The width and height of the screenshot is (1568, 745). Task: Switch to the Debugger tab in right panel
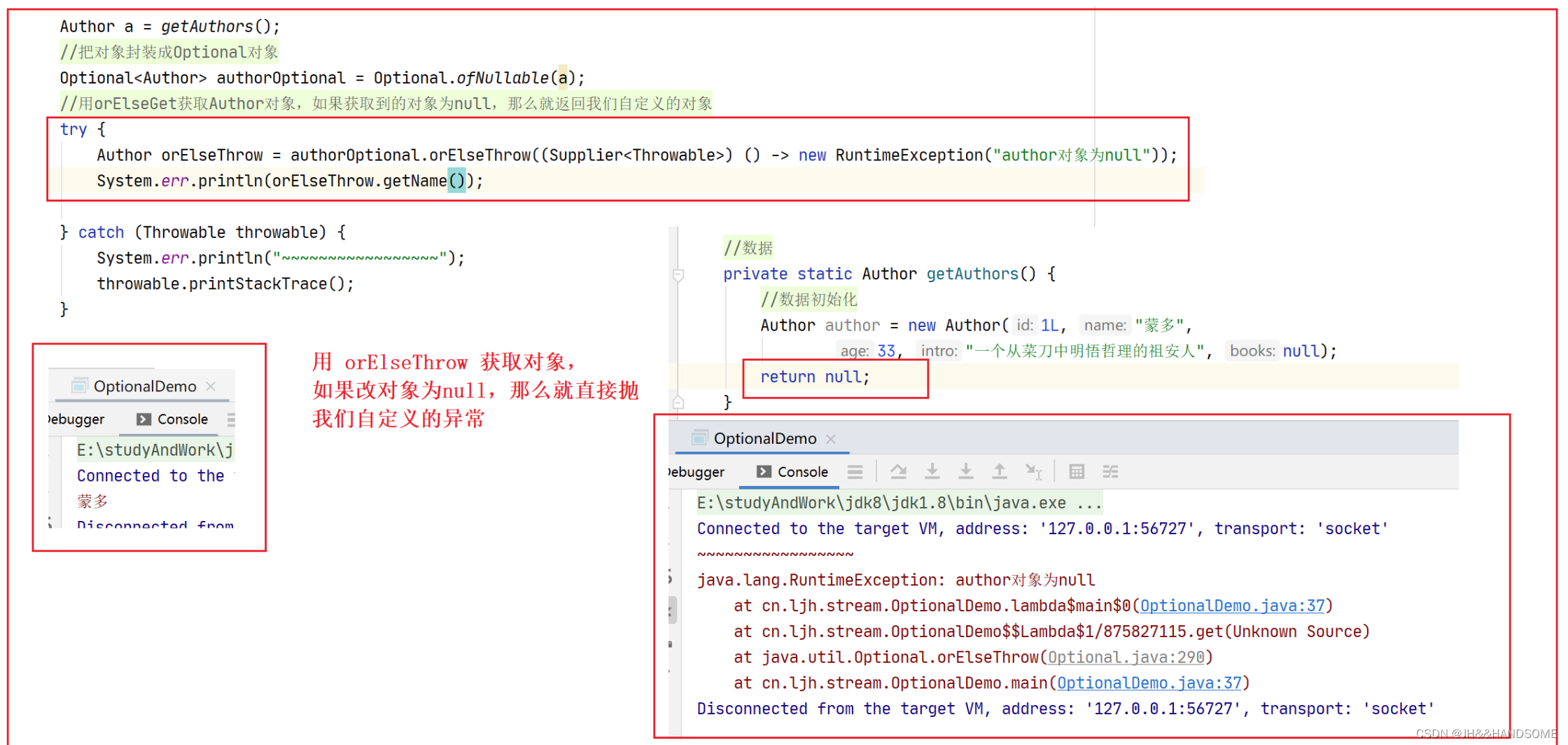click(x=697, y=472)
